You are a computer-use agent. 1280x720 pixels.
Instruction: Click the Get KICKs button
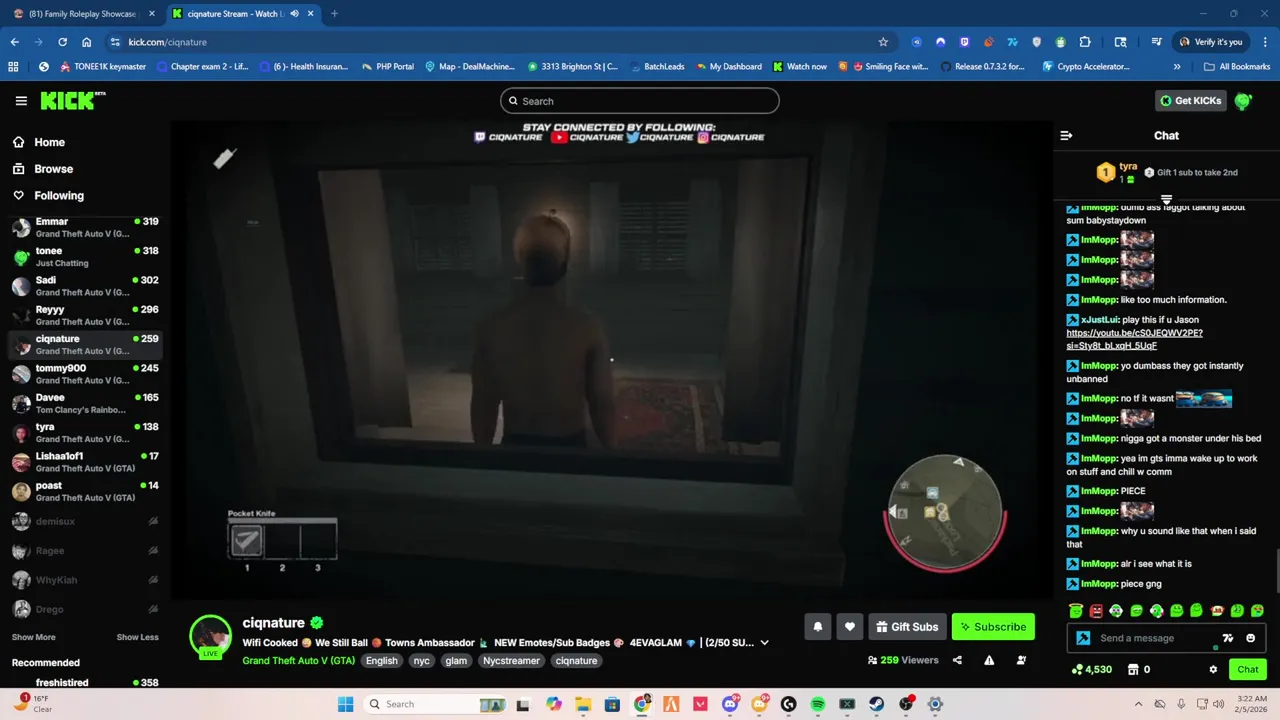click(x=1190, y=101)
